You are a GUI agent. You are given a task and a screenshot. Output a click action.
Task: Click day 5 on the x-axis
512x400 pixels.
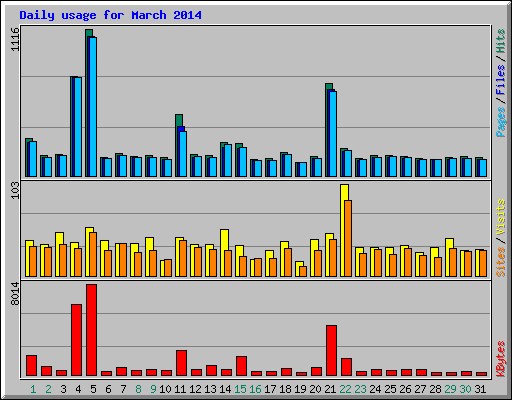(x=93, y=389)
